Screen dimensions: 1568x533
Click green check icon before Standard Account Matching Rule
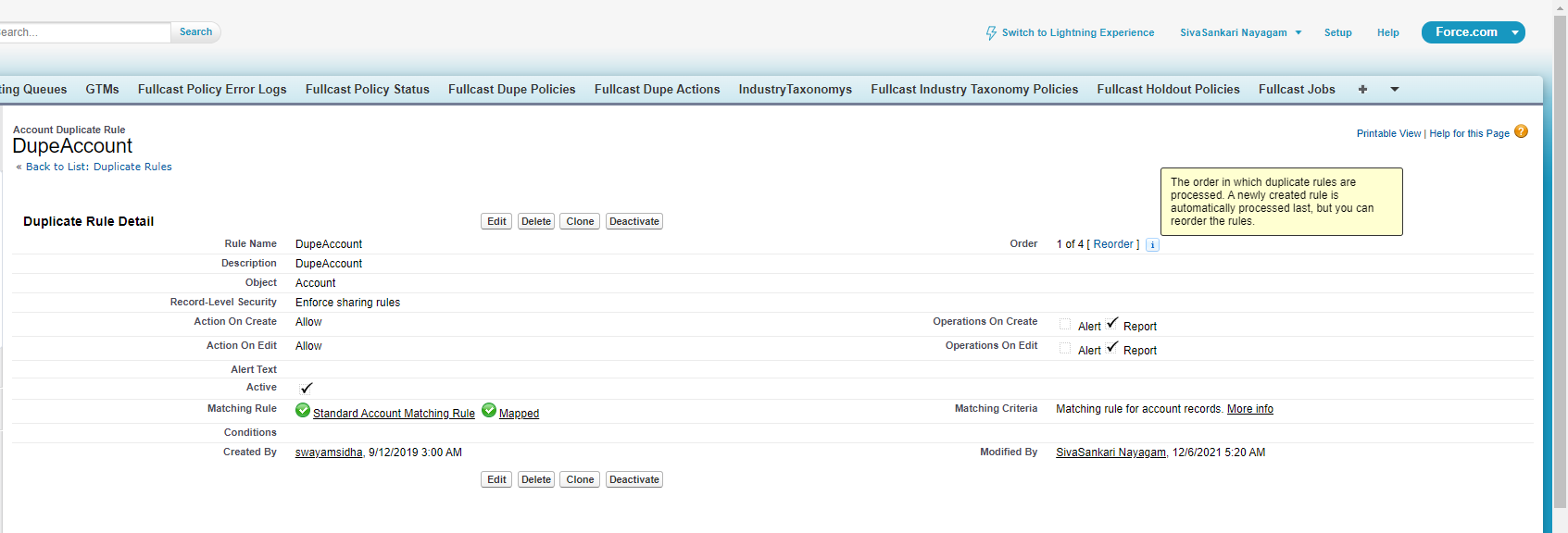[x=303, y=410]
